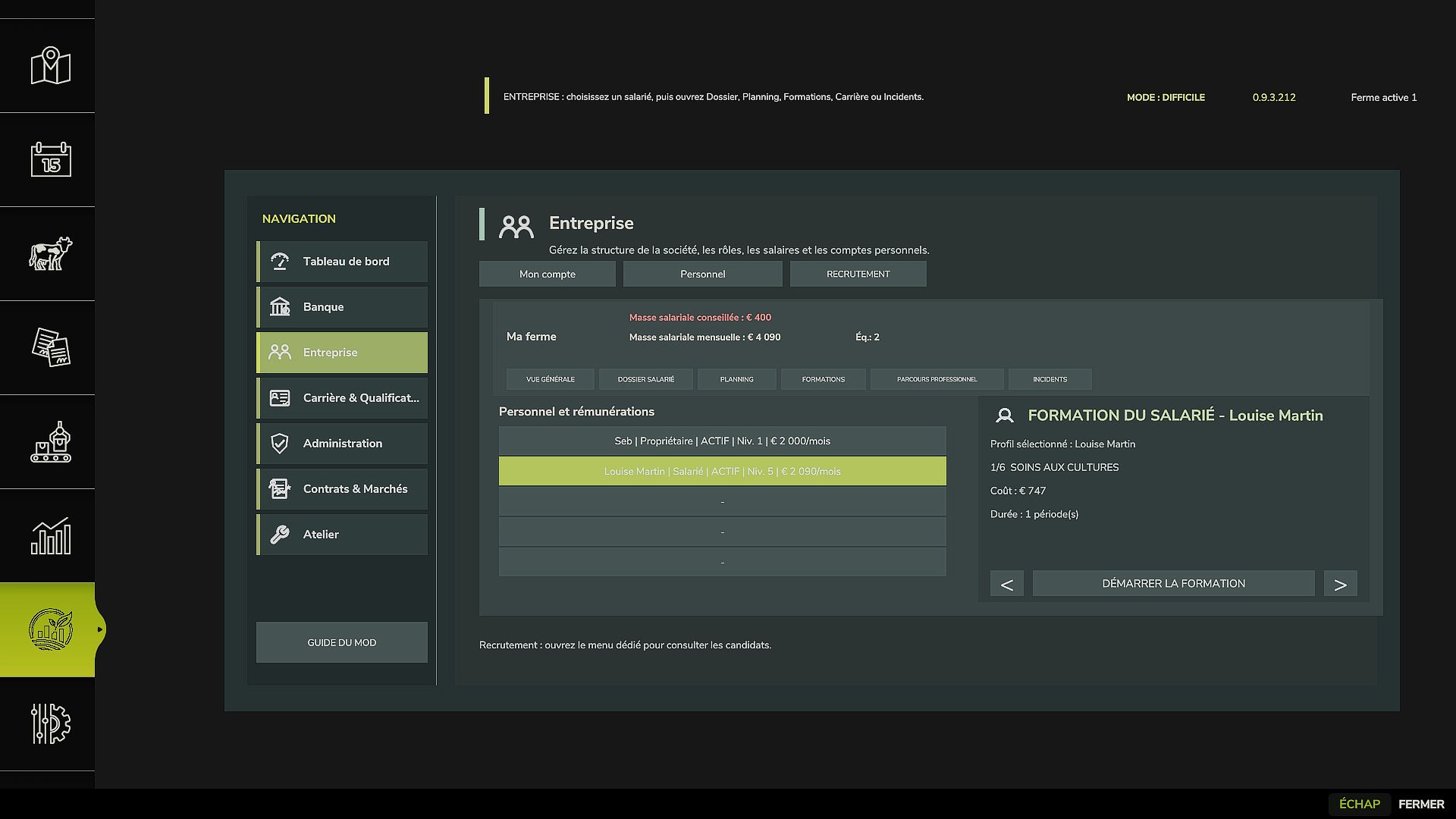This screenshot has width=1456, height=819.
Task: Go to previous formation with left arrow
Action: pos(1007,584)
